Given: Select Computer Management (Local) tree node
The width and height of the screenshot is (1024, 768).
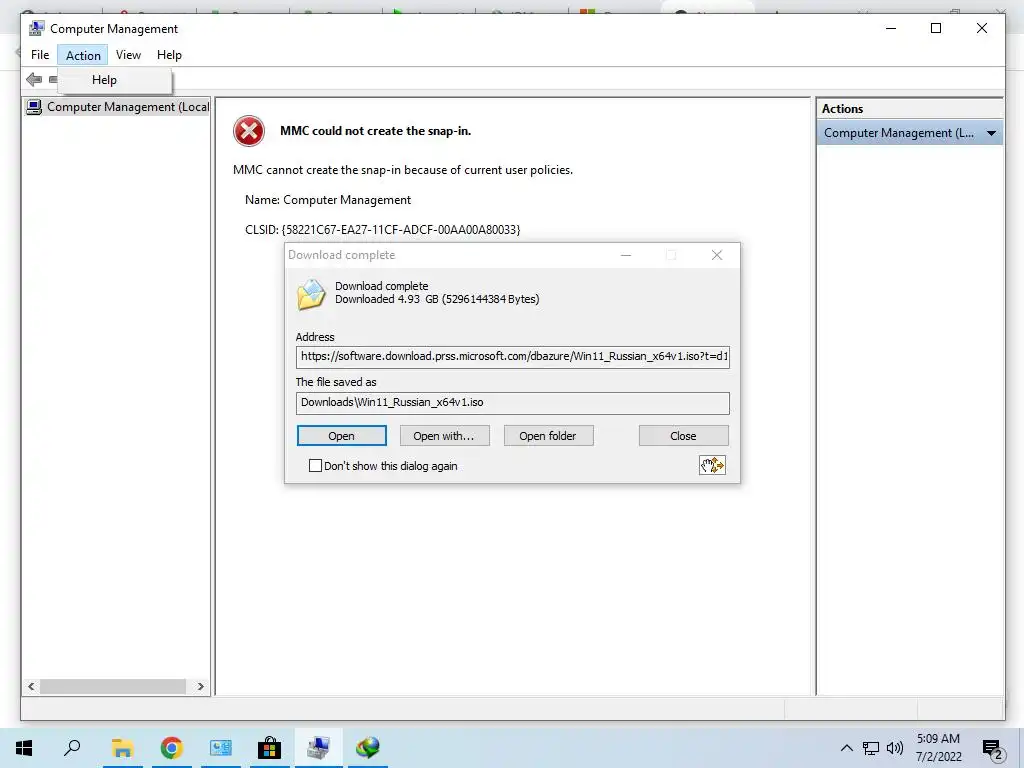Looking at the screenshot, I should [118, 106].
